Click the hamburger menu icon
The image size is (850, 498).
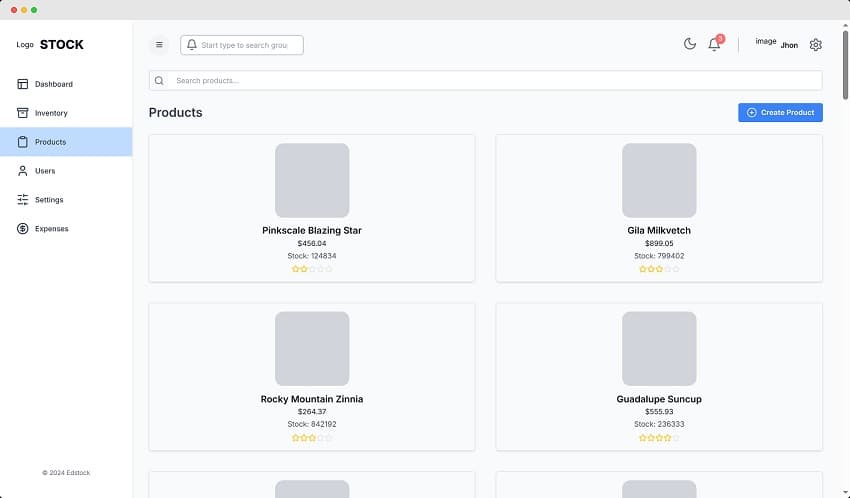tap(159, 45)
